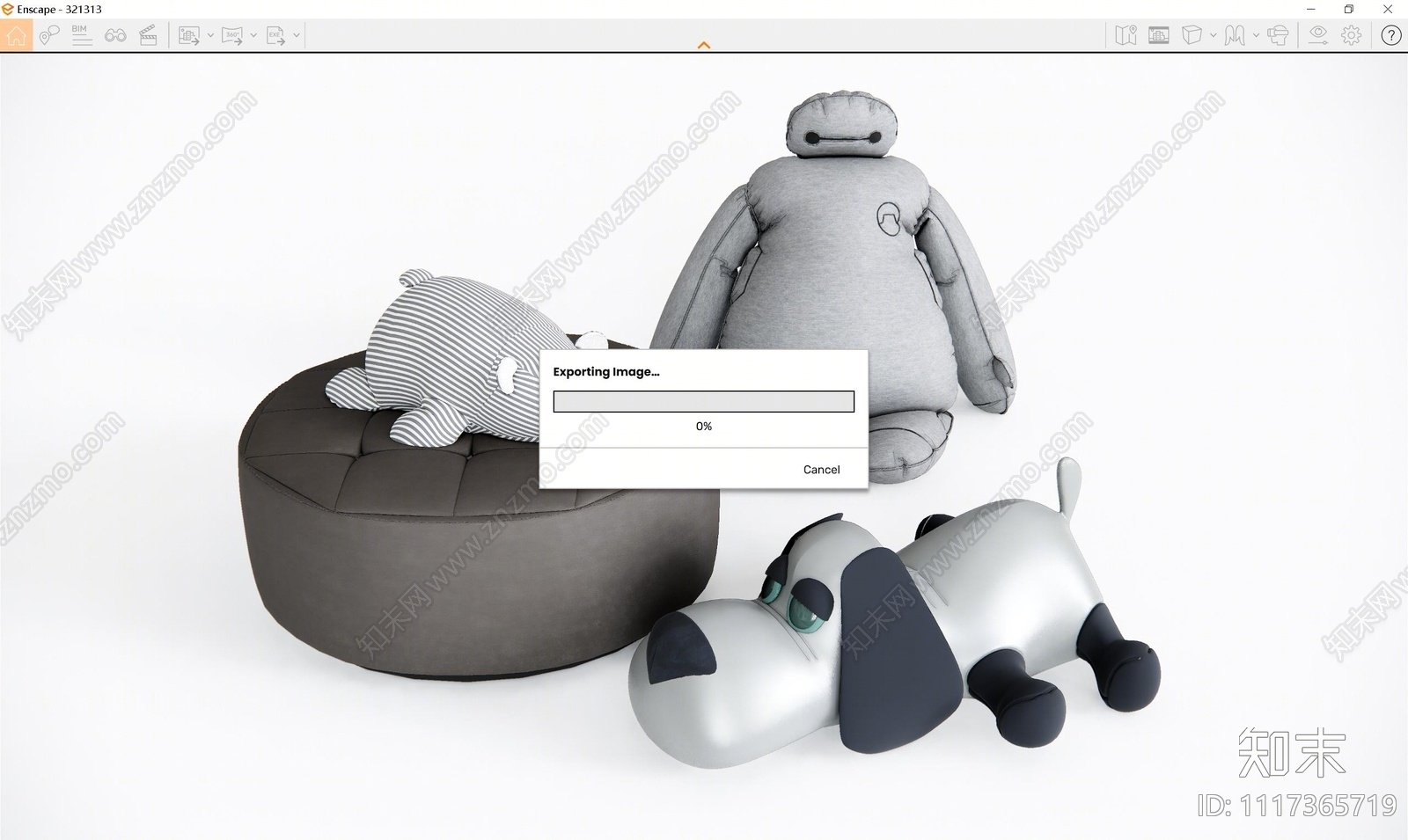Minimize the Enscape window
The image size is (1408, 840).
coord(1311,9)
